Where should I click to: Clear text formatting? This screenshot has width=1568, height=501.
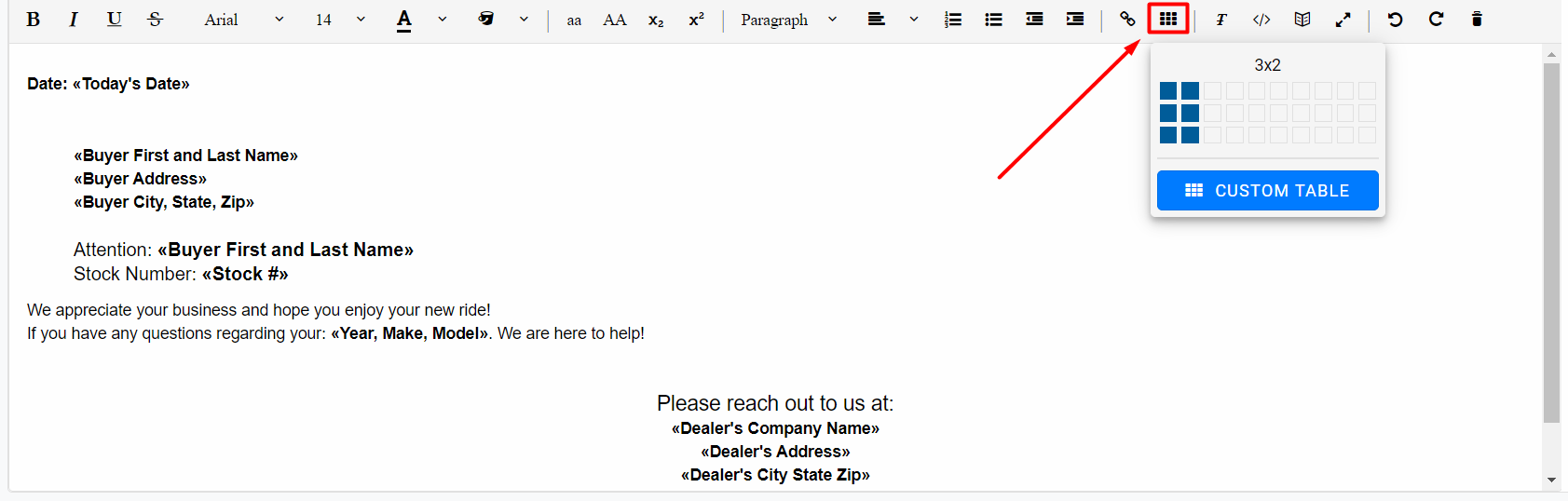[x=1221, y=20]
